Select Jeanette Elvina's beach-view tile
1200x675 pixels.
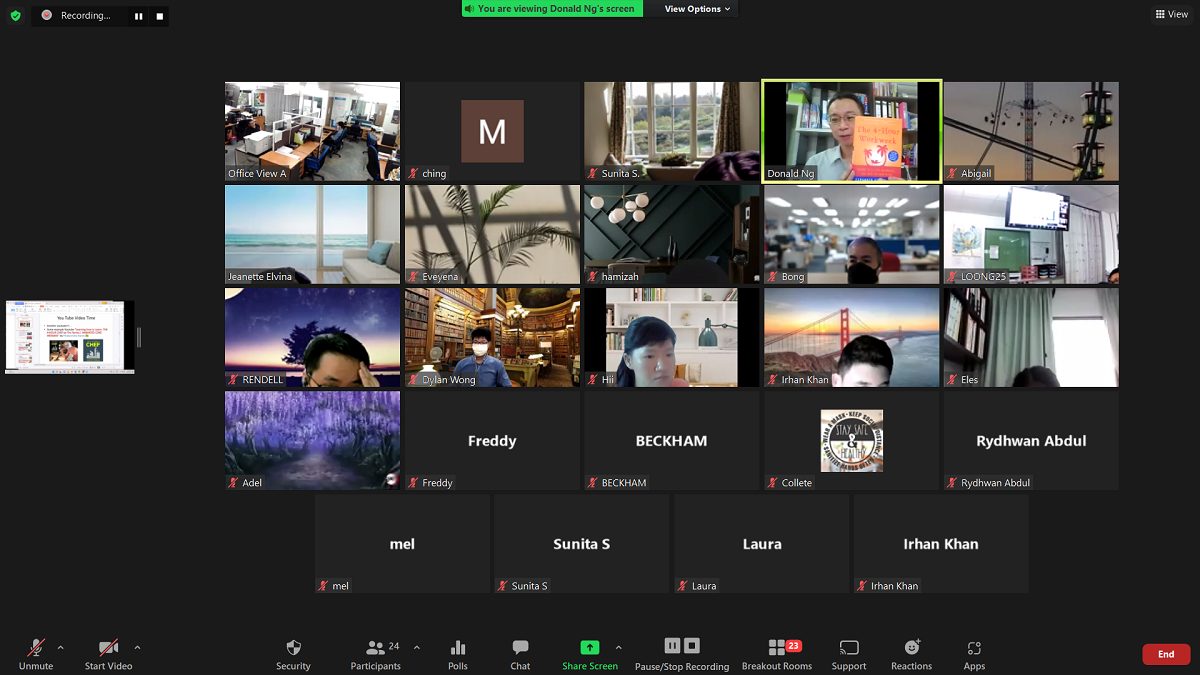coord(312,234)
